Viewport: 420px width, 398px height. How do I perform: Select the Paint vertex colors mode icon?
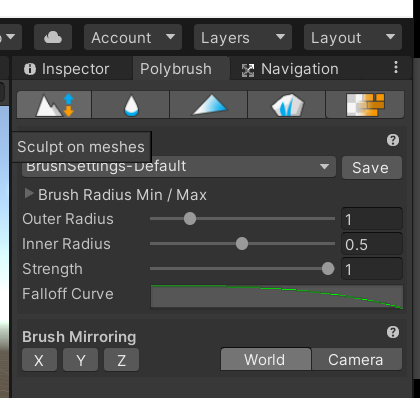(x=209, y=105)
